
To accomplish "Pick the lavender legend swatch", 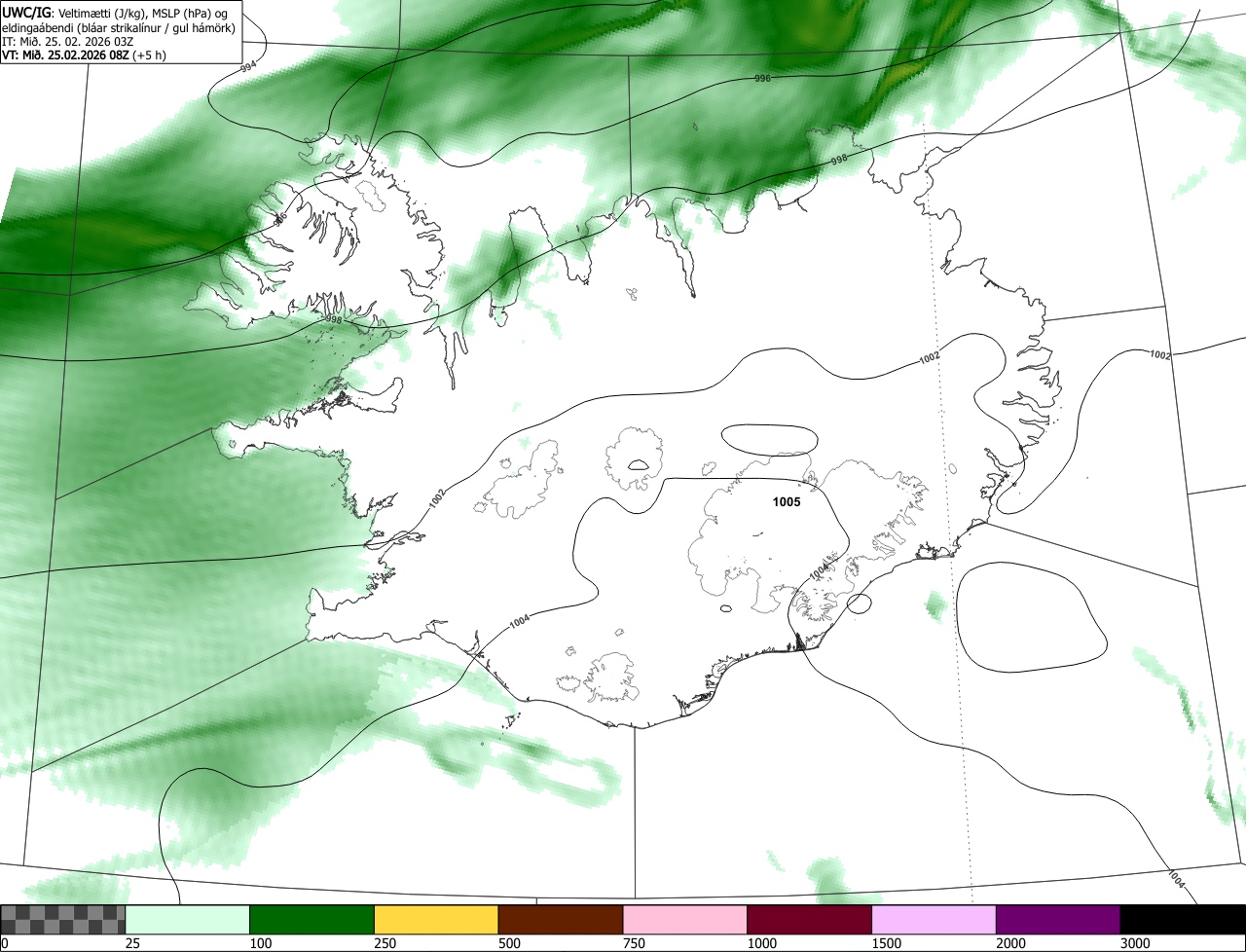I will click(x=934, y=920).
